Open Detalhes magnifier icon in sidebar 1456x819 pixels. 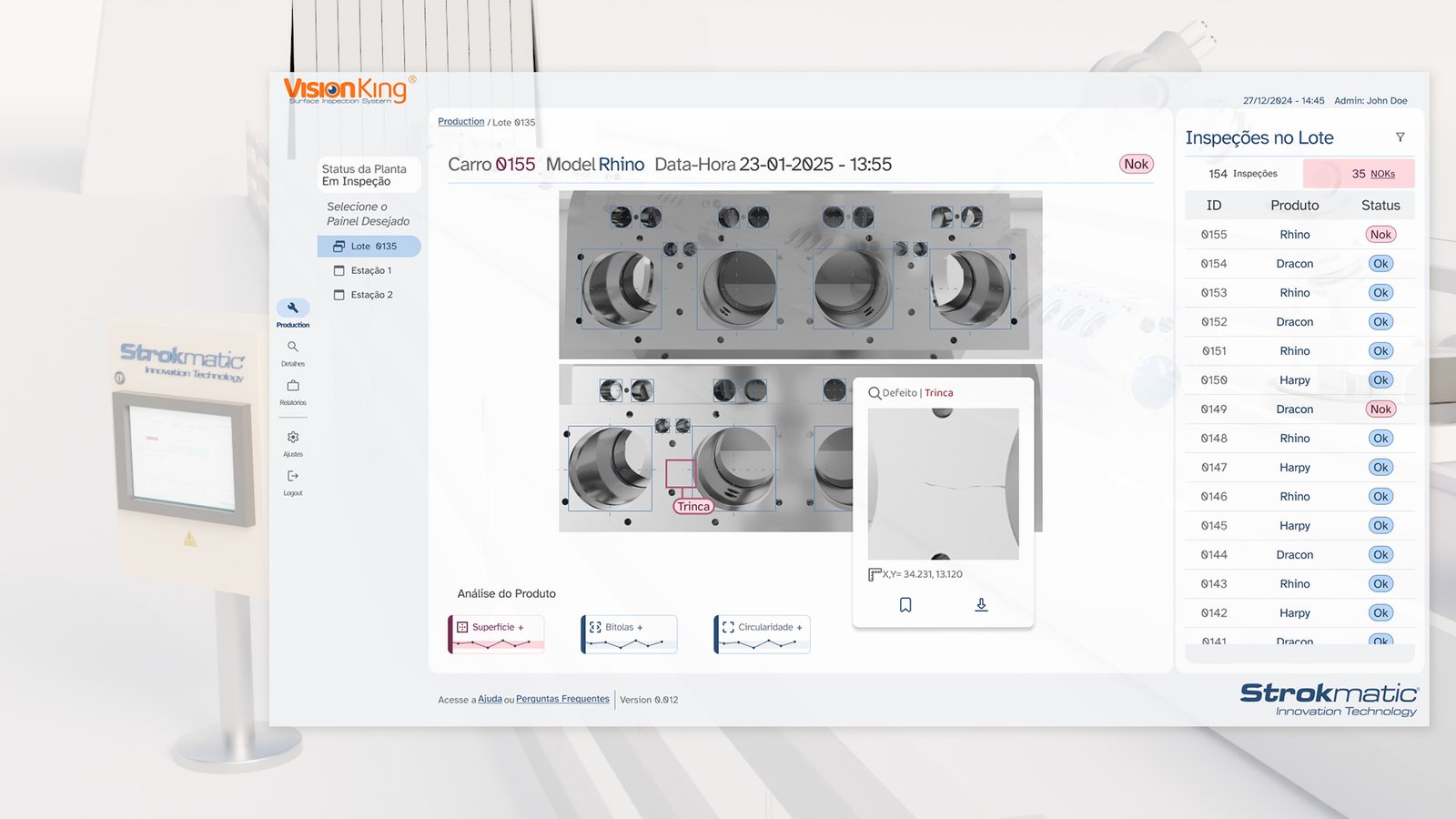click(292, 347)
